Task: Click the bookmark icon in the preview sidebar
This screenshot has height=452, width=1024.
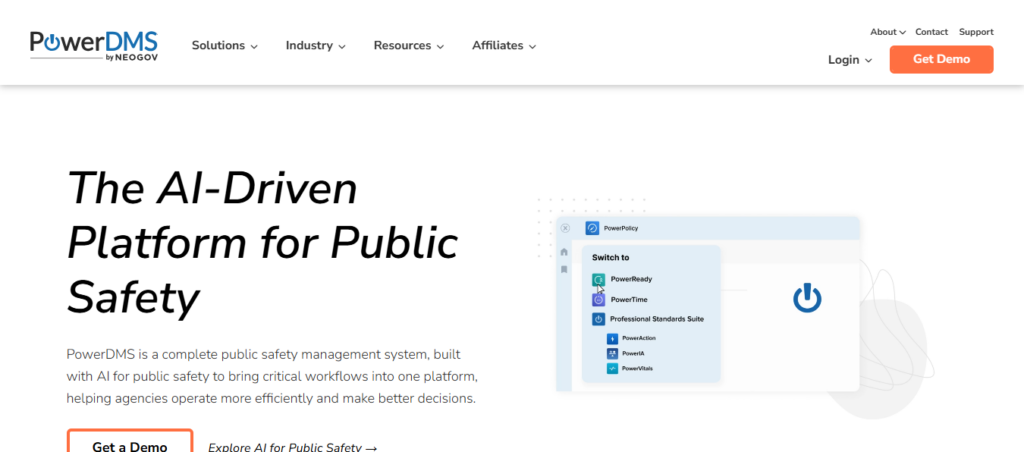Action: point(564,269)
